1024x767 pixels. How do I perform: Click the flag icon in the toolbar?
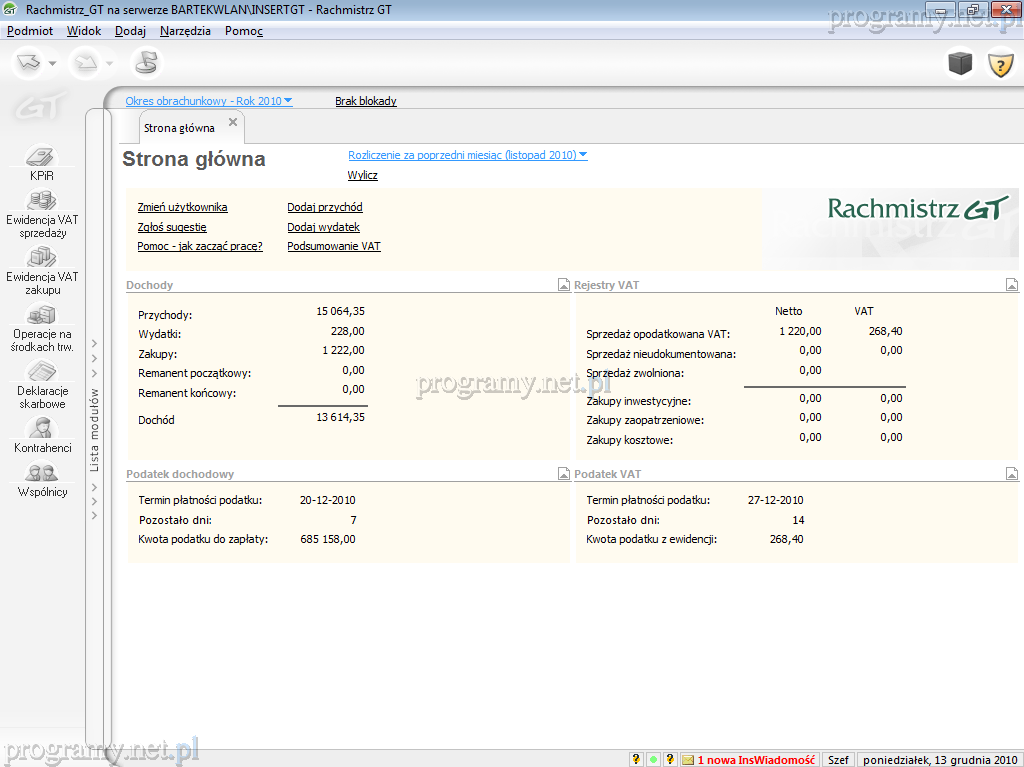coord(146,63)
